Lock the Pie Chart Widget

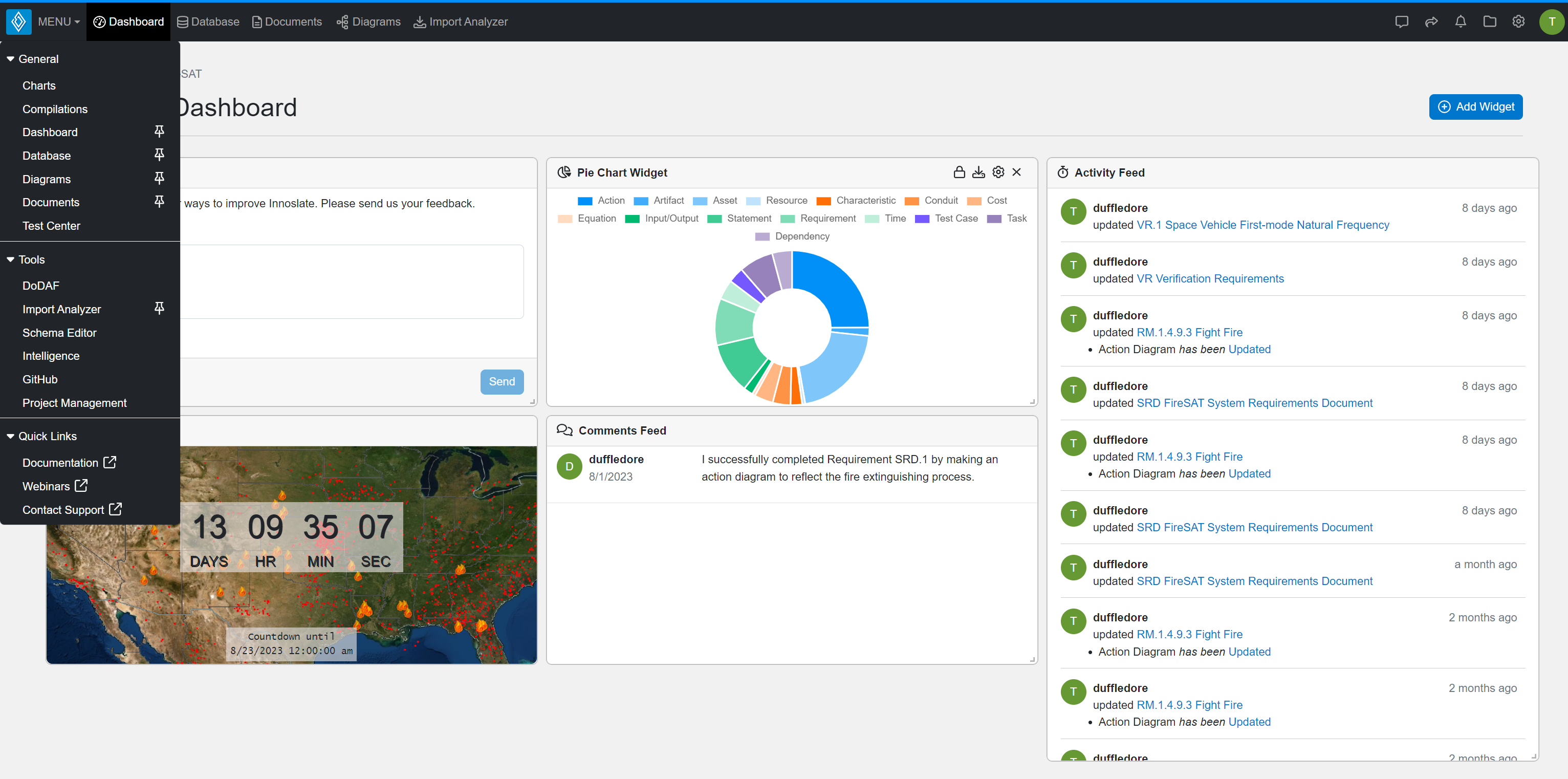pyautogui.click(x=959, y=172)
